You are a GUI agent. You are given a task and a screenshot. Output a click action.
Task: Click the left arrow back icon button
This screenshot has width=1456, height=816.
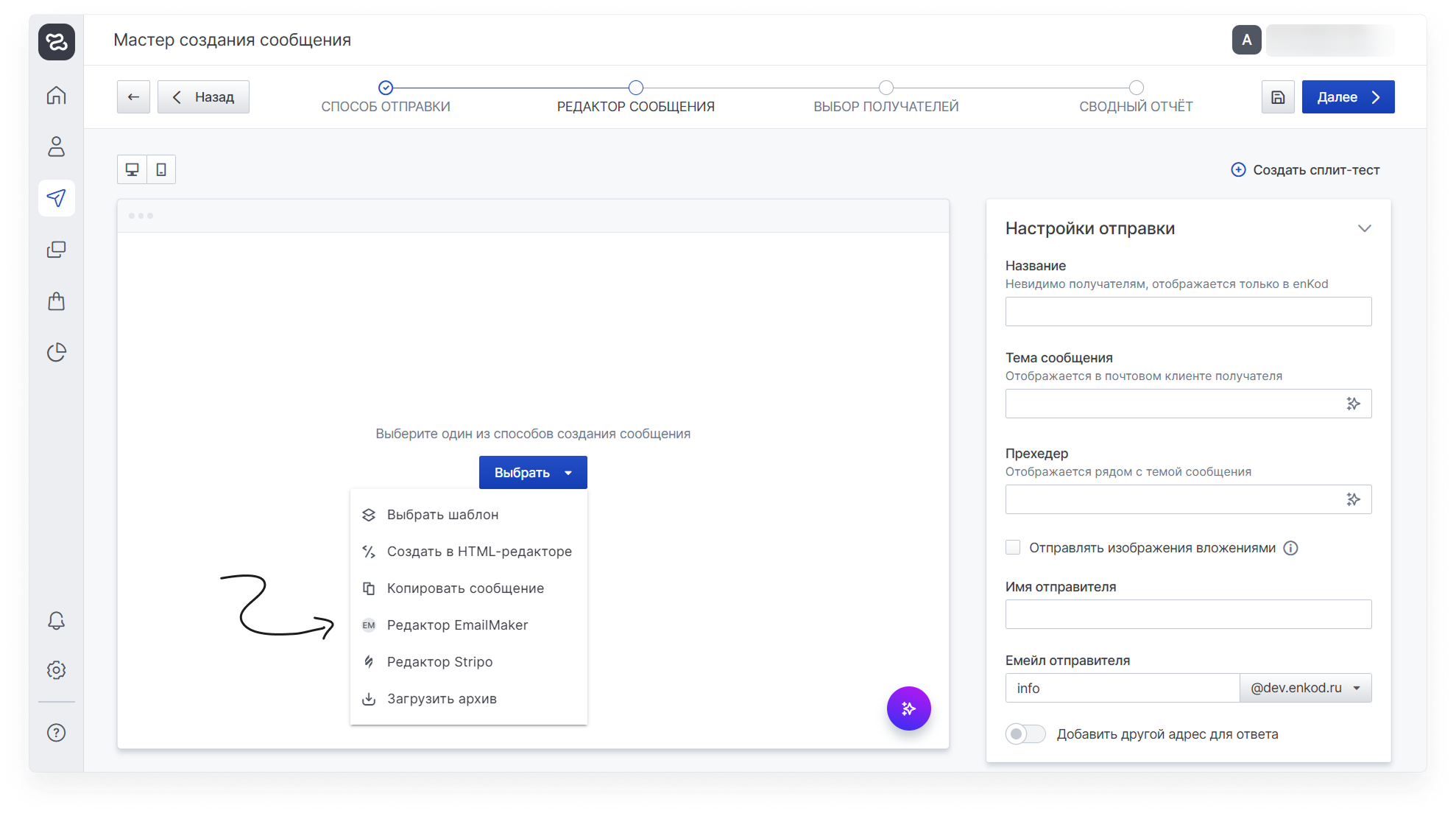133,97
